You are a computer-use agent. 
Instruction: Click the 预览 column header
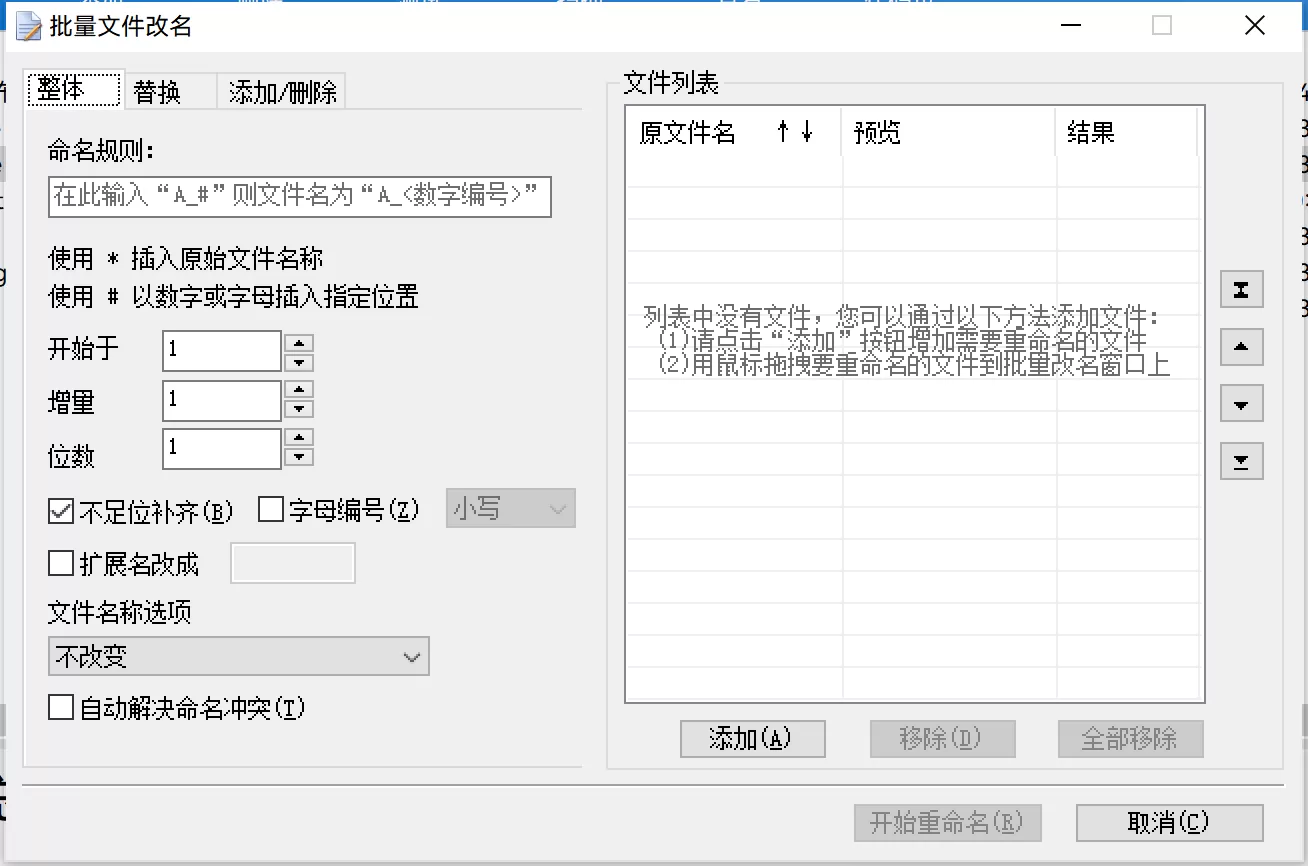[x=947, y=133]
